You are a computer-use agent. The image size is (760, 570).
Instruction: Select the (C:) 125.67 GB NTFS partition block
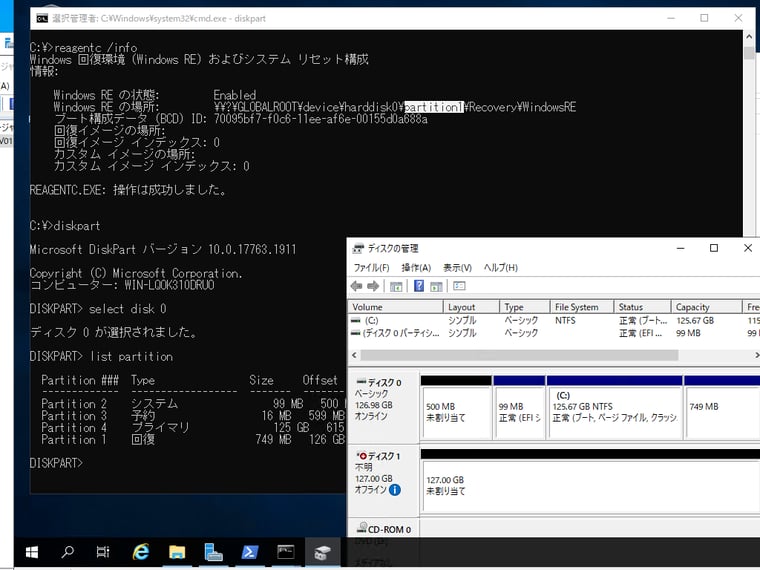(614, 408)
